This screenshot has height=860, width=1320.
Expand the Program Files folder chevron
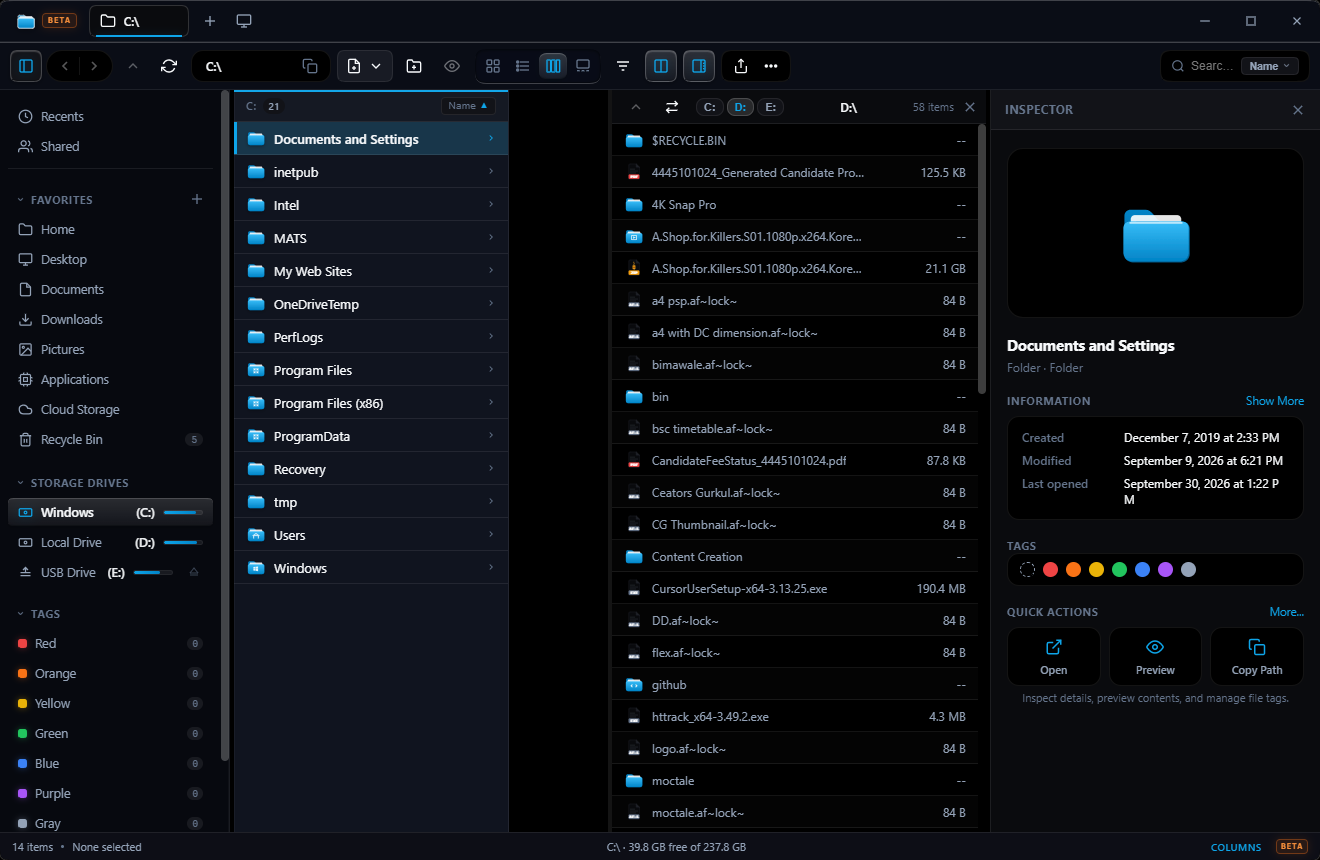[x=491, y=370]
